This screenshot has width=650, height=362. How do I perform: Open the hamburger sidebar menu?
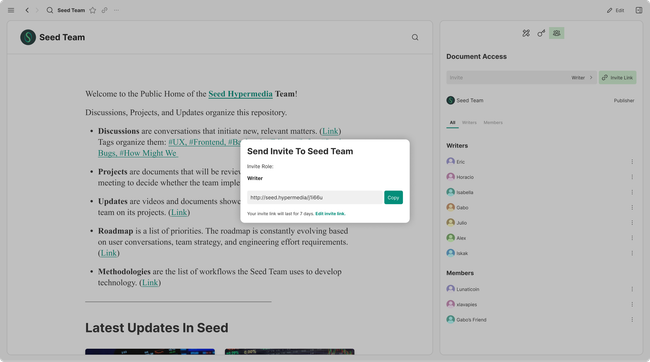click(x=11, y=10)
